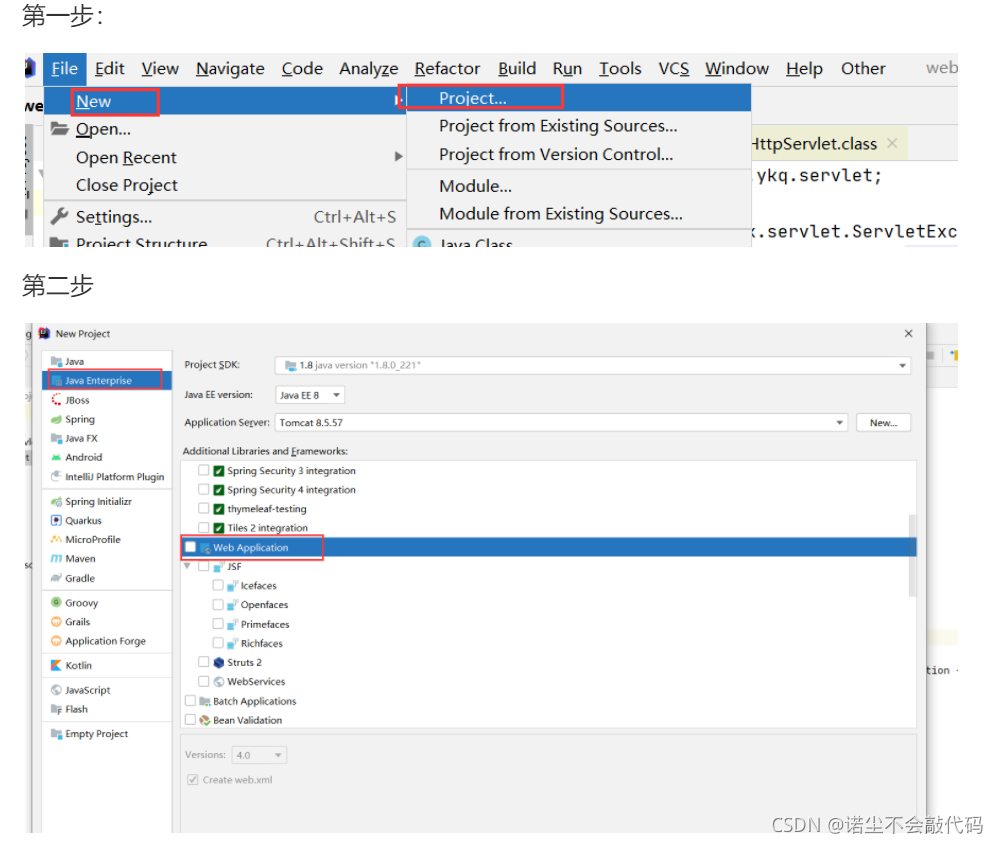Choose New in File menu
Viewport: 998px width, 843px height.
click(x=224, y=101)
